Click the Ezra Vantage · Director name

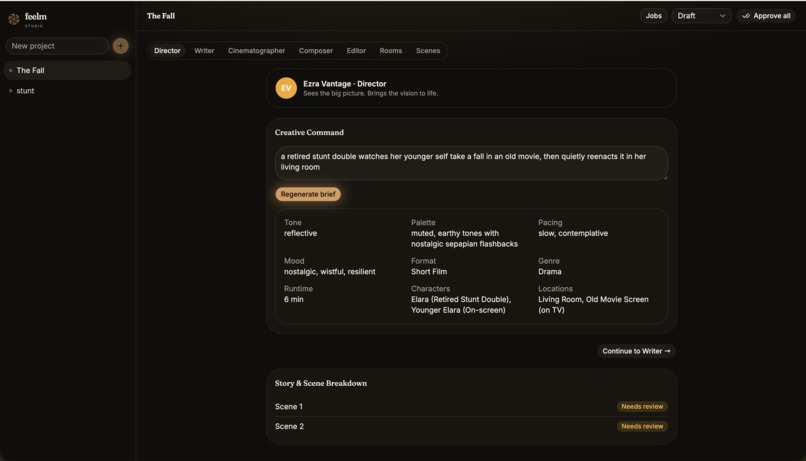coord(344,84)
